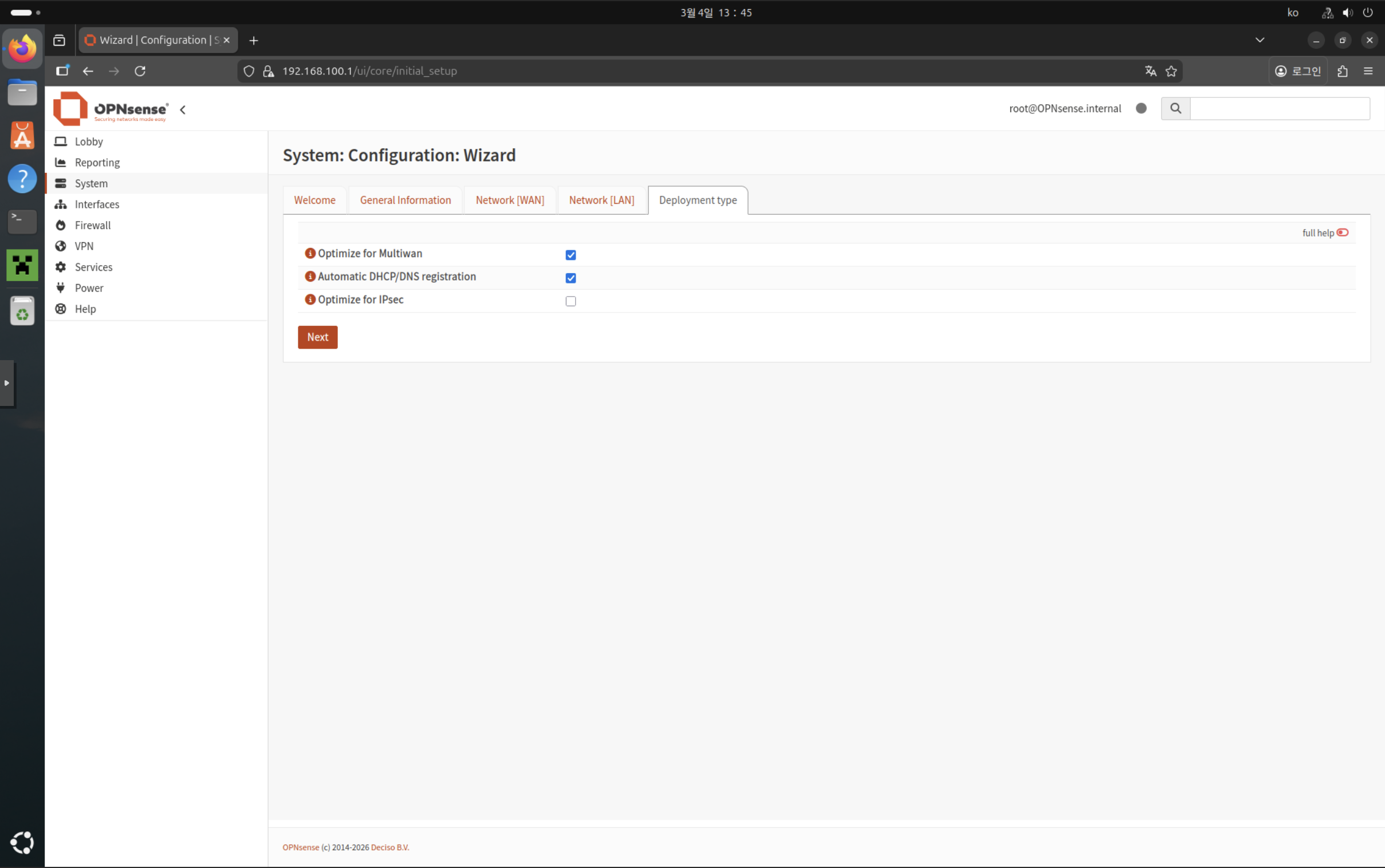Disable Automatic DHCP/DNS registration checkbox
The image size is (1385, 868).
[570, 278]
